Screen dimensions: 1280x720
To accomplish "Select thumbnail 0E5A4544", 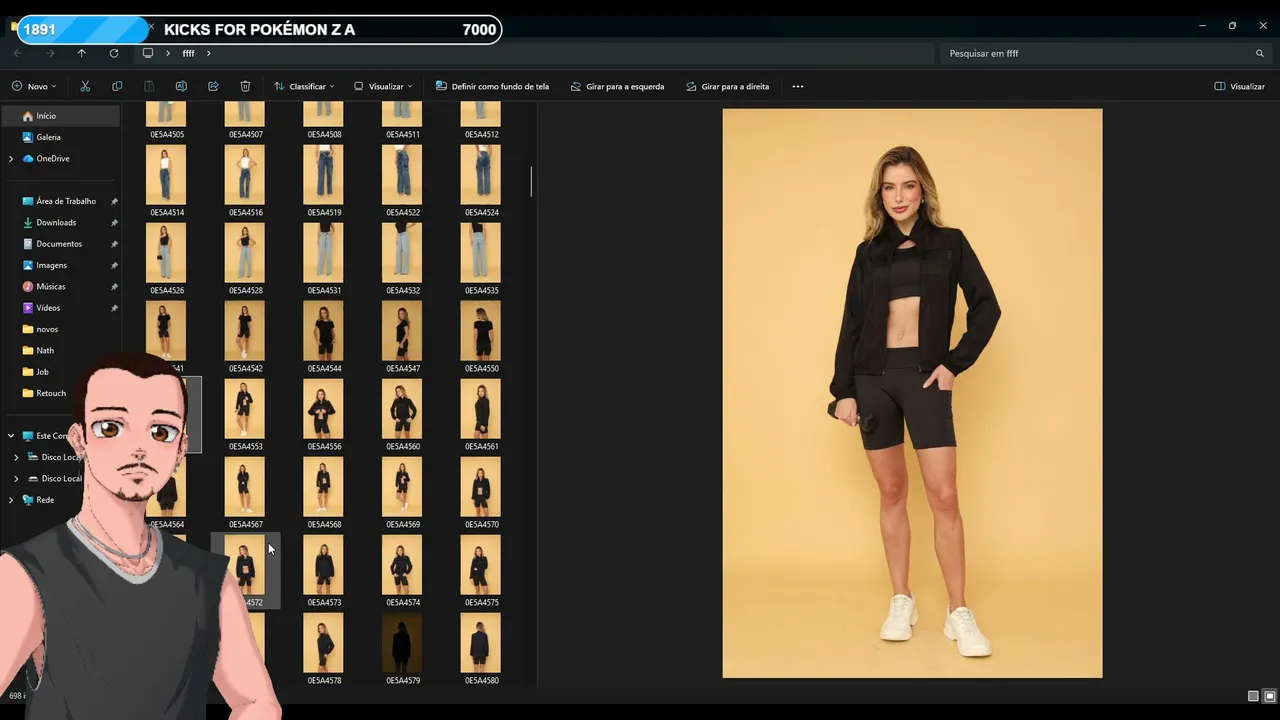I will (323, 331).
